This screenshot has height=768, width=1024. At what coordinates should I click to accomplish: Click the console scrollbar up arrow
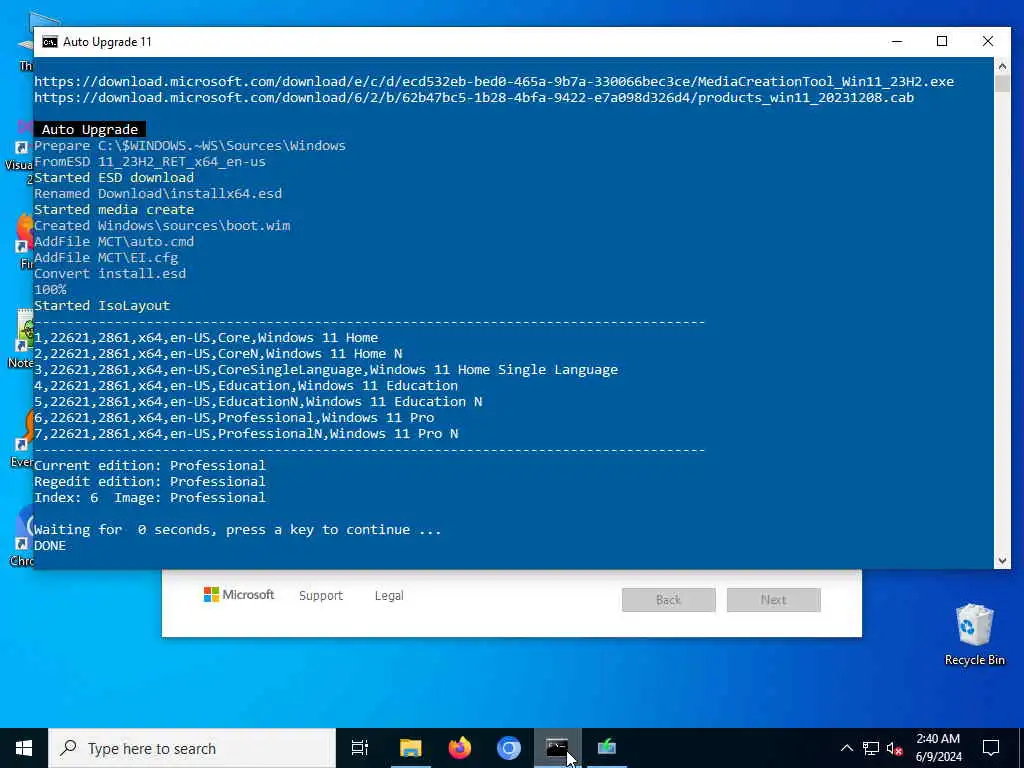1002,65
